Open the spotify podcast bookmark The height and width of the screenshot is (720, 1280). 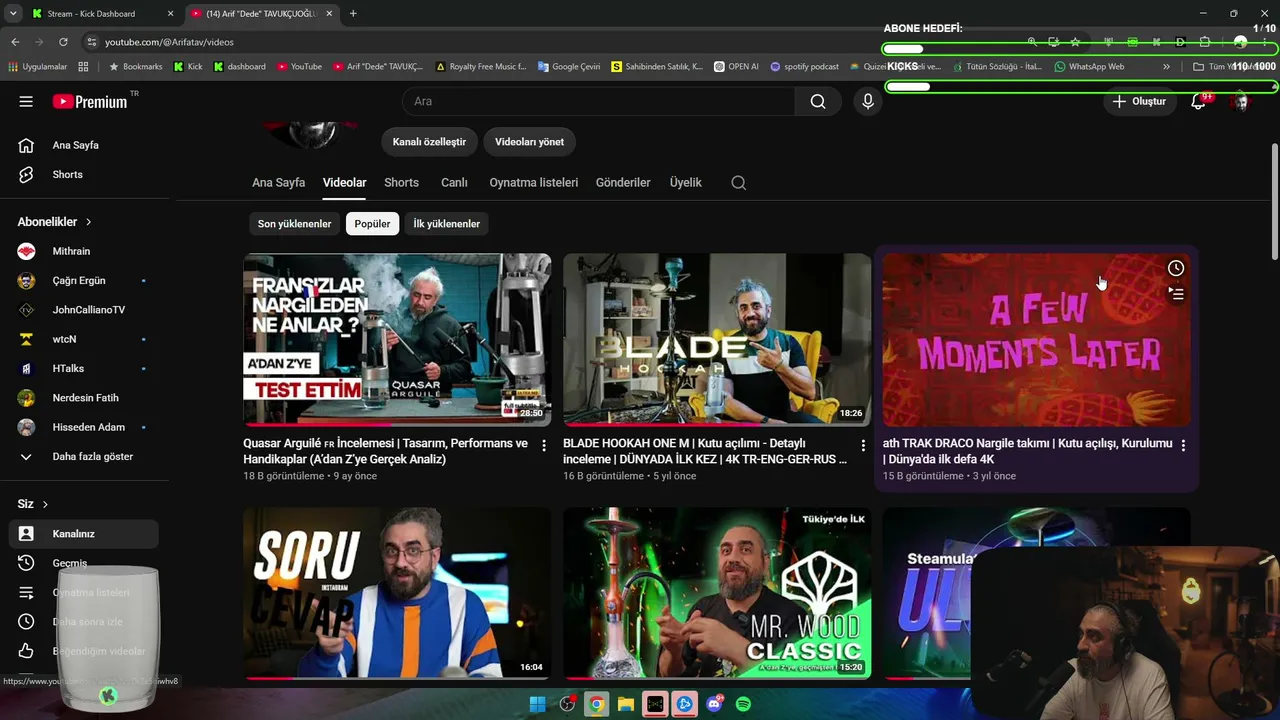pos(804,67)
